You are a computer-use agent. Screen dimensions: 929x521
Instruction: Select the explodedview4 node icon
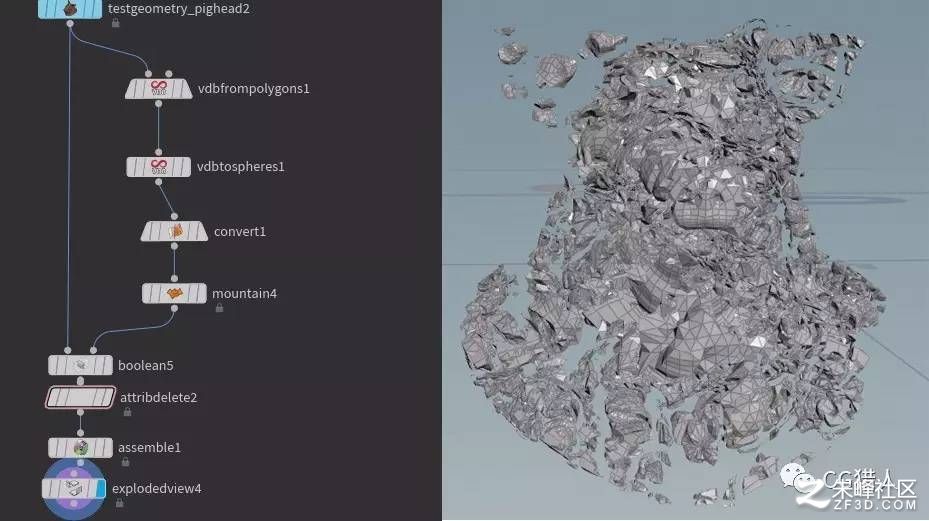coord(73,488)
